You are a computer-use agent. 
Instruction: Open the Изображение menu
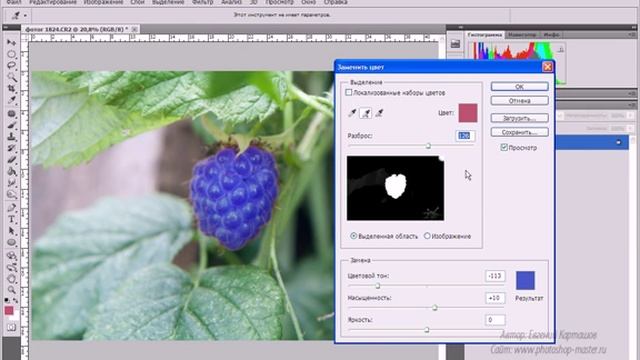(x=103, y=2)
